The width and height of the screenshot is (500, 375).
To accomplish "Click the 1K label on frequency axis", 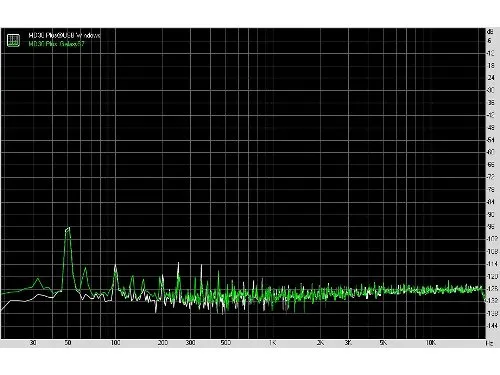I will 273,343.
